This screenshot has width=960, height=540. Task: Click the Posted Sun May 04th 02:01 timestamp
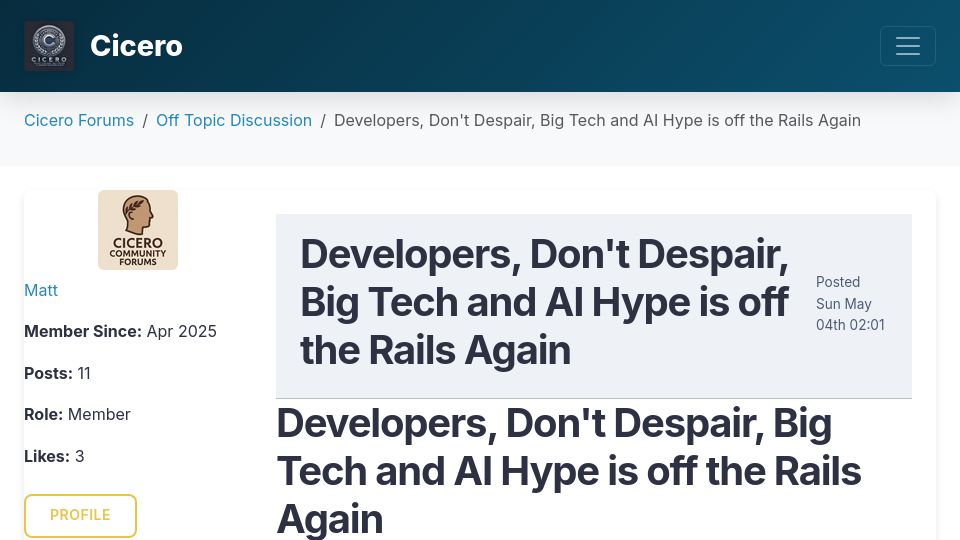coord(850,304)
